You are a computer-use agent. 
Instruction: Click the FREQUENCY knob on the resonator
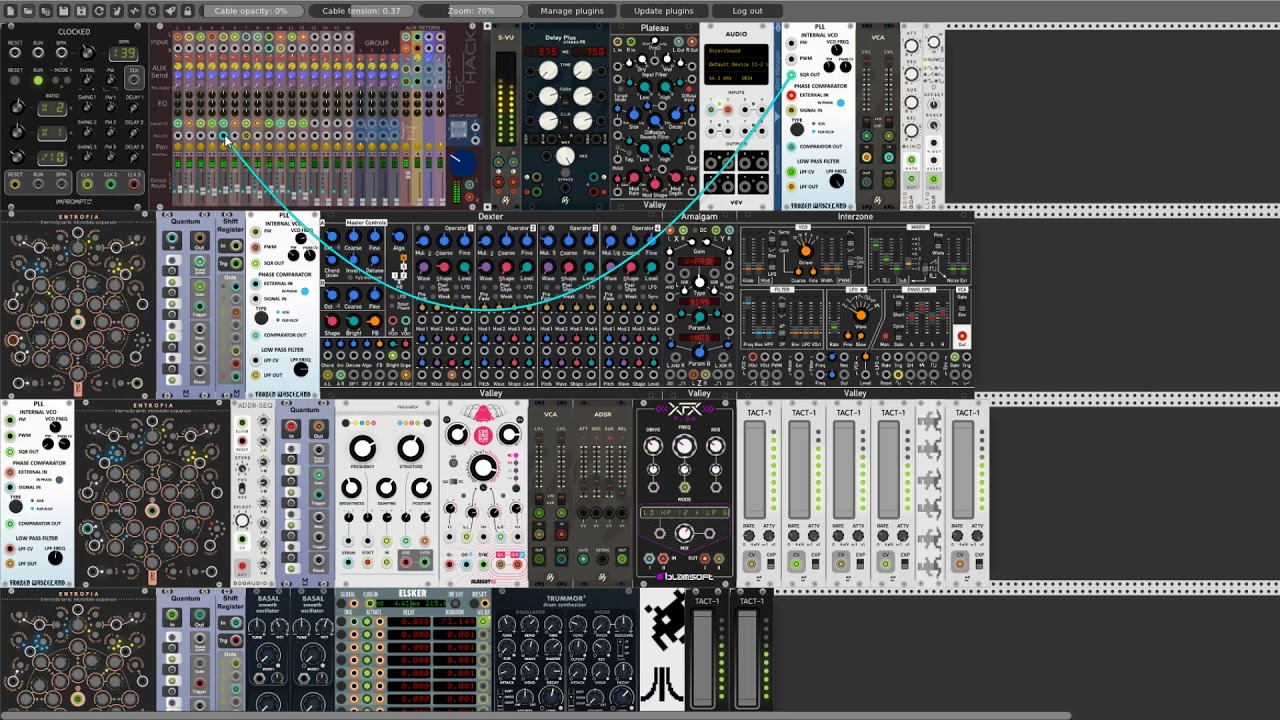pos(362,449)
